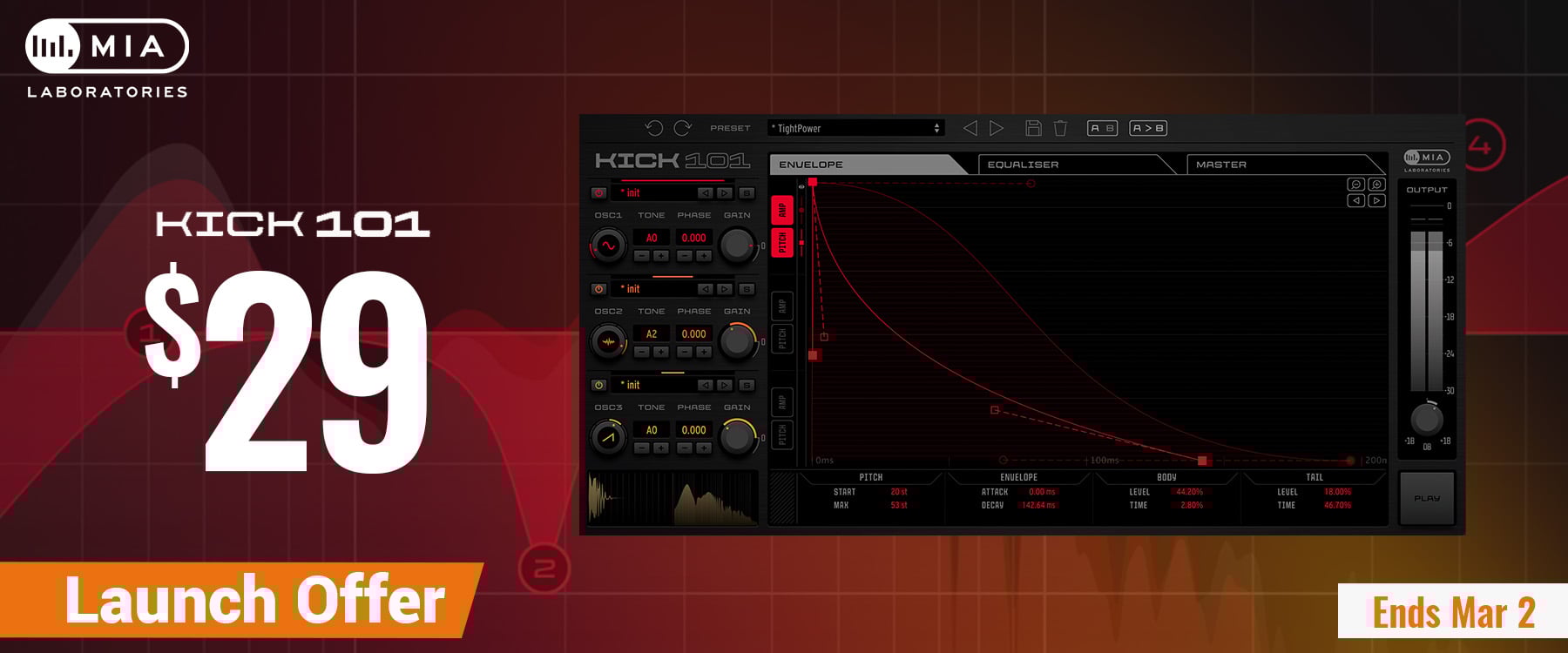Click the Output gain knob
Image resolution: width=1568 pixels, height=653 pixels.
[1426, 420]
